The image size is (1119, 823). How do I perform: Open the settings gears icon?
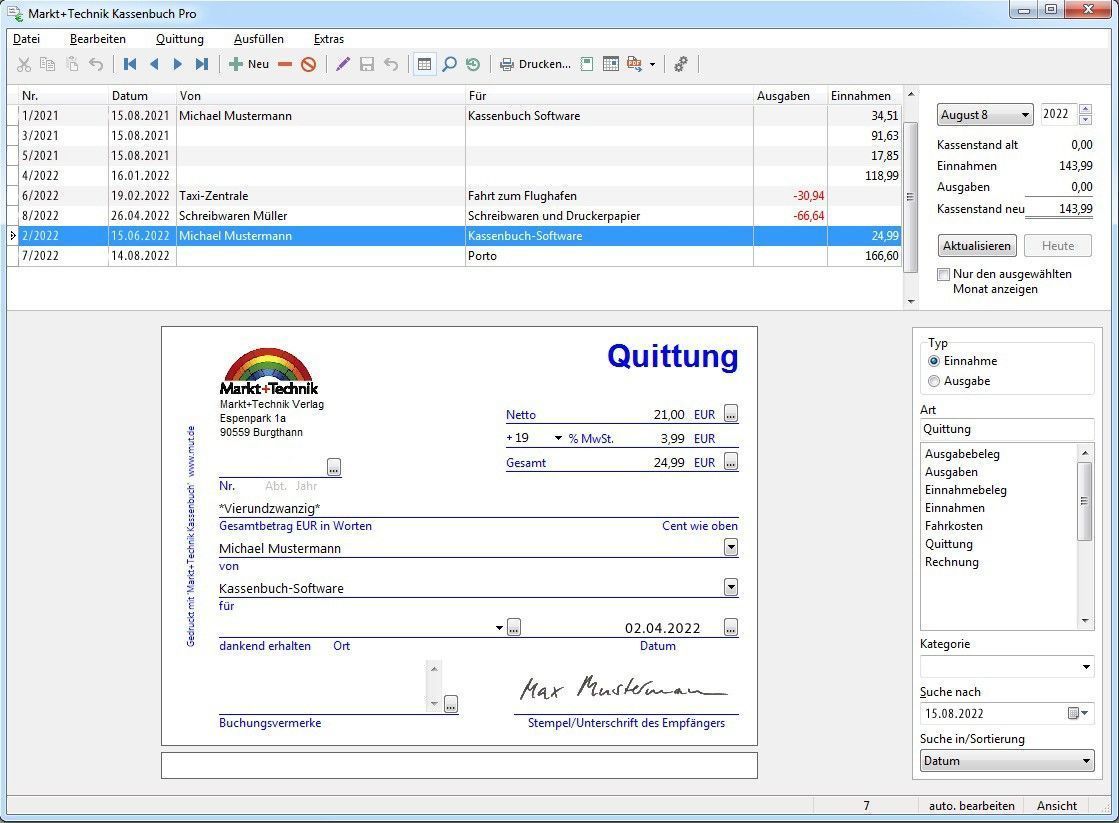click(x=681, y=64)
